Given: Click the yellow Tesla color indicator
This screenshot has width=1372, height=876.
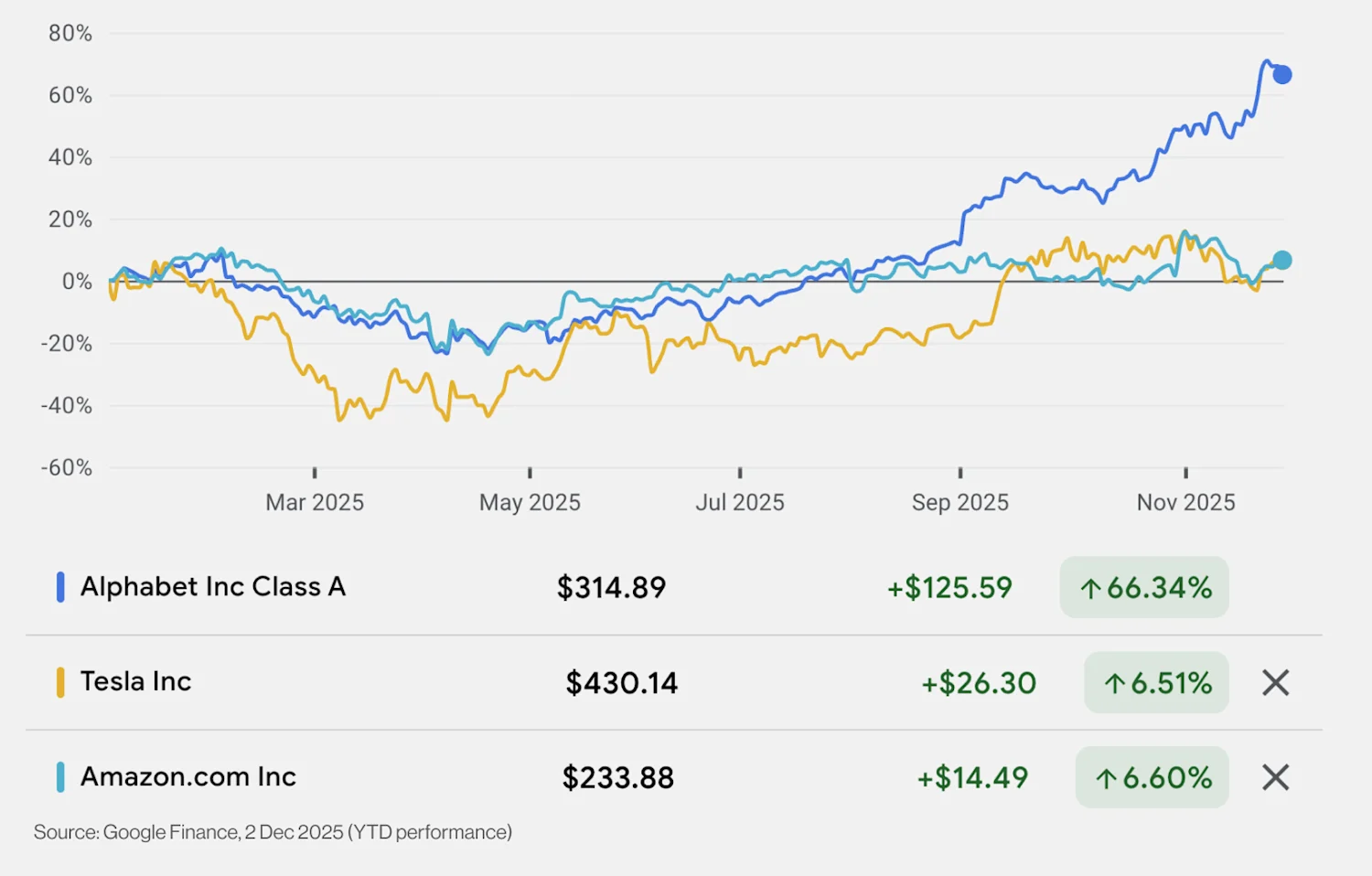Looking at the screenshot, I should tap(60, 682).
